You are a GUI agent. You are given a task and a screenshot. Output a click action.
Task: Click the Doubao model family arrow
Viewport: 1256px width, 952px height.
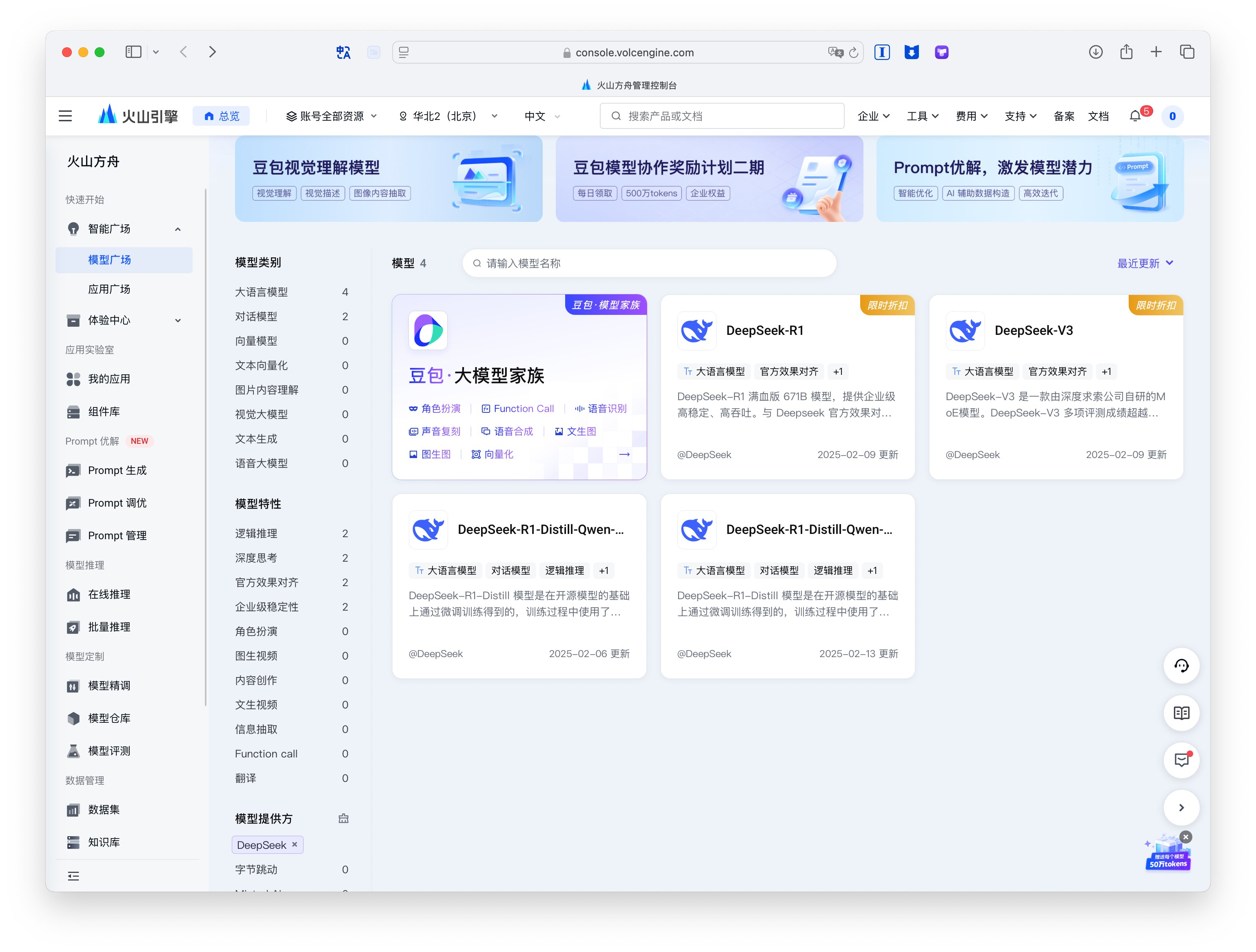pyautogui.click(x=624, y=454)
